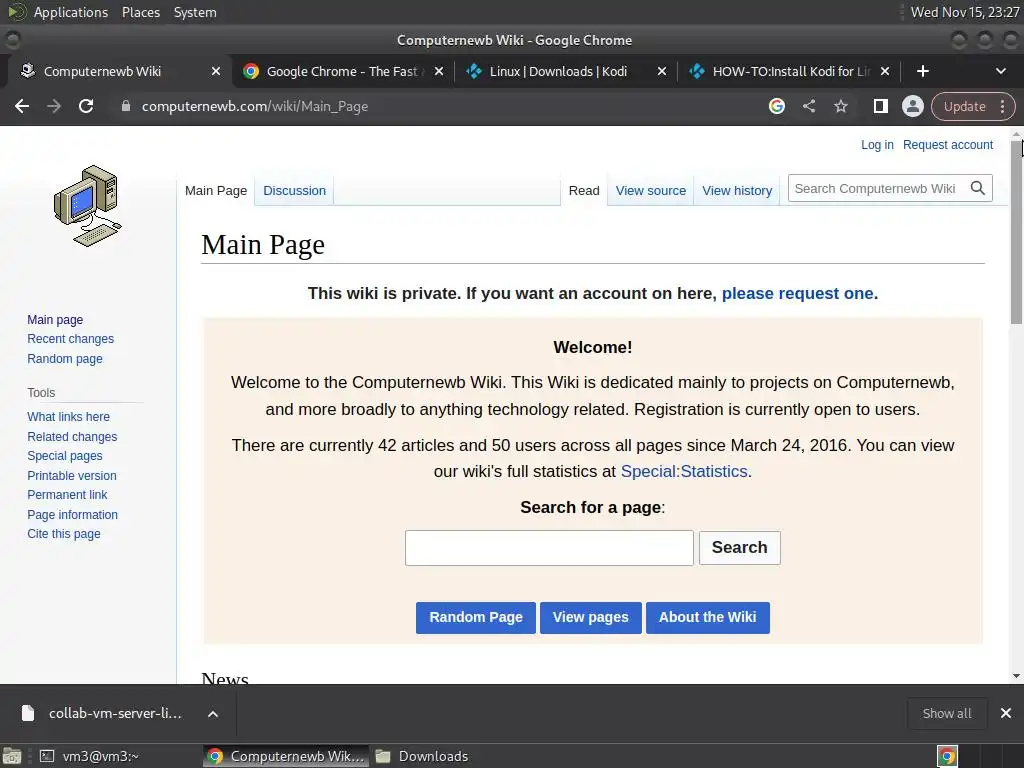
Task: Open Main page sidebar link
Action: point(55,320)
